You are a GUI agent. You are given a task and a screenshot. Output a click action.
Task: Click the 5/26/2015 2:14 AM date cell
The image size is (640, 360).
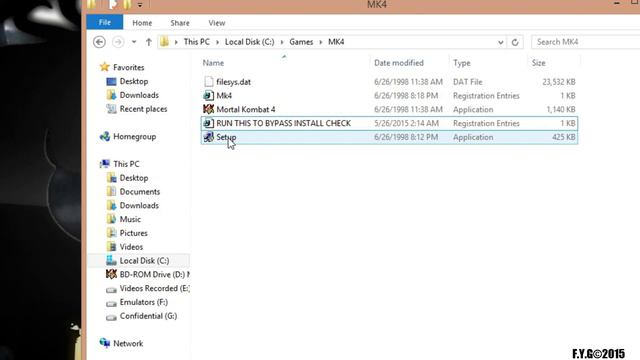407,123
